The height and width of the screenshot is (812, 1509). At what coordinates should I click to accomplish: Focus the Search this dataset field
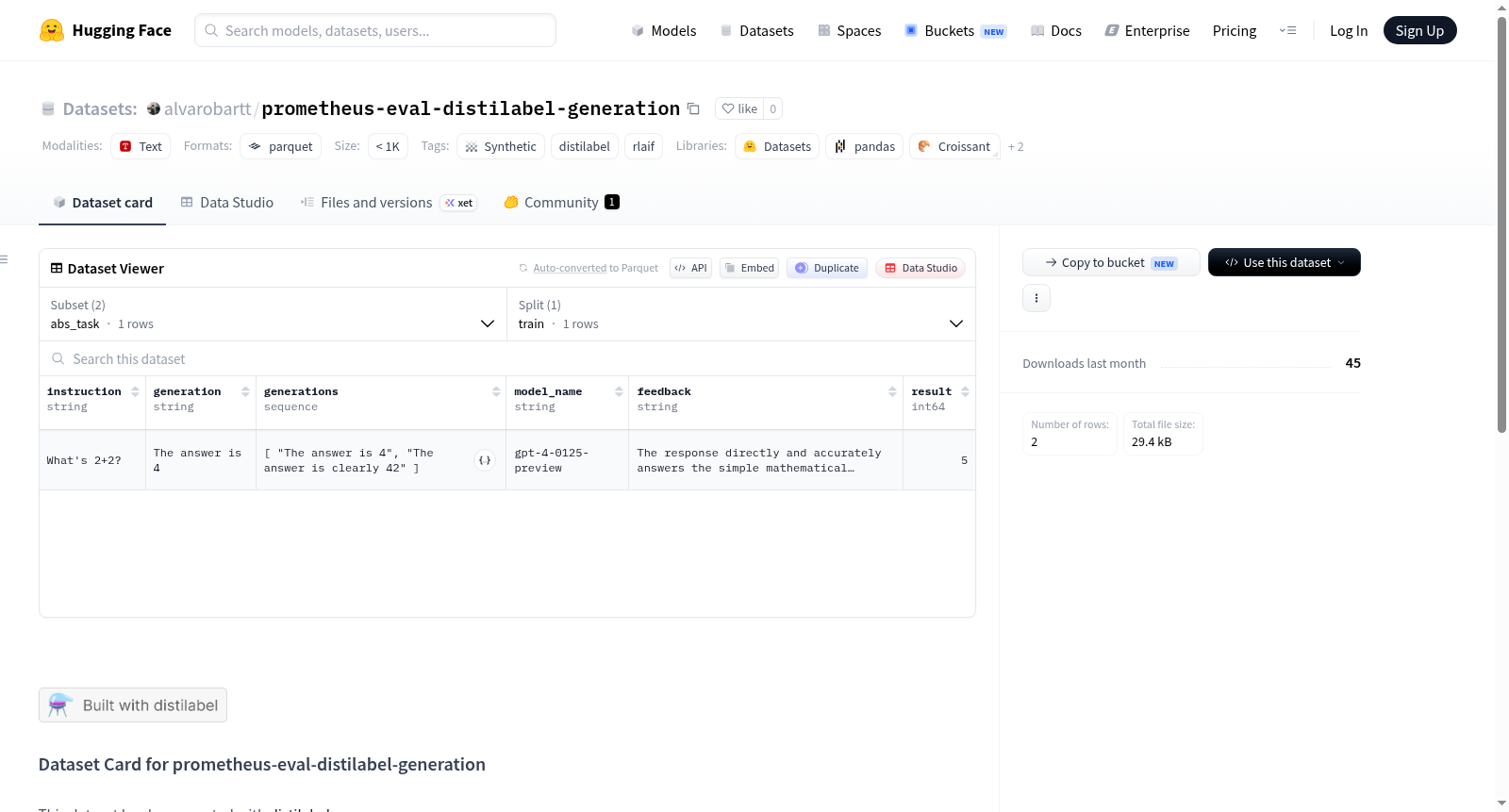pyautogui.click(x=507, y=358)
